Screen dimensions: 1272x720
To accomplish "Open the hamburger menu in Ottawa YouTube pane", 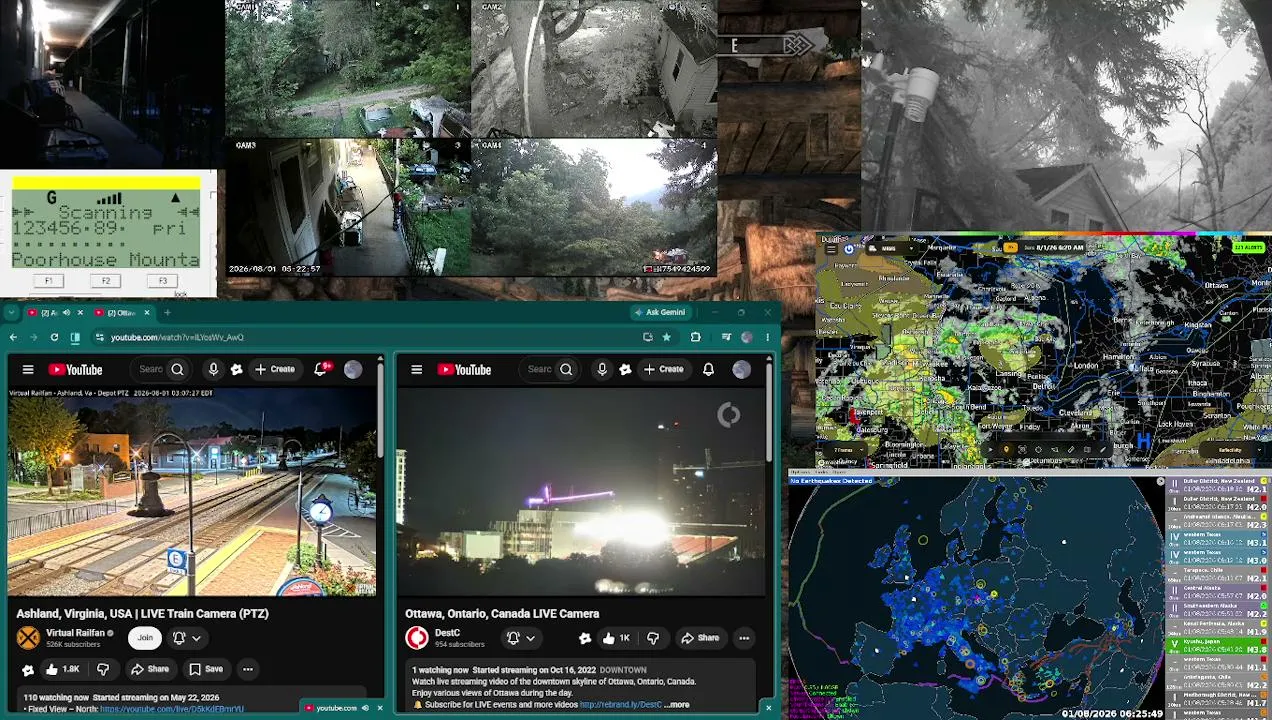I will click(x=416, y=370).
